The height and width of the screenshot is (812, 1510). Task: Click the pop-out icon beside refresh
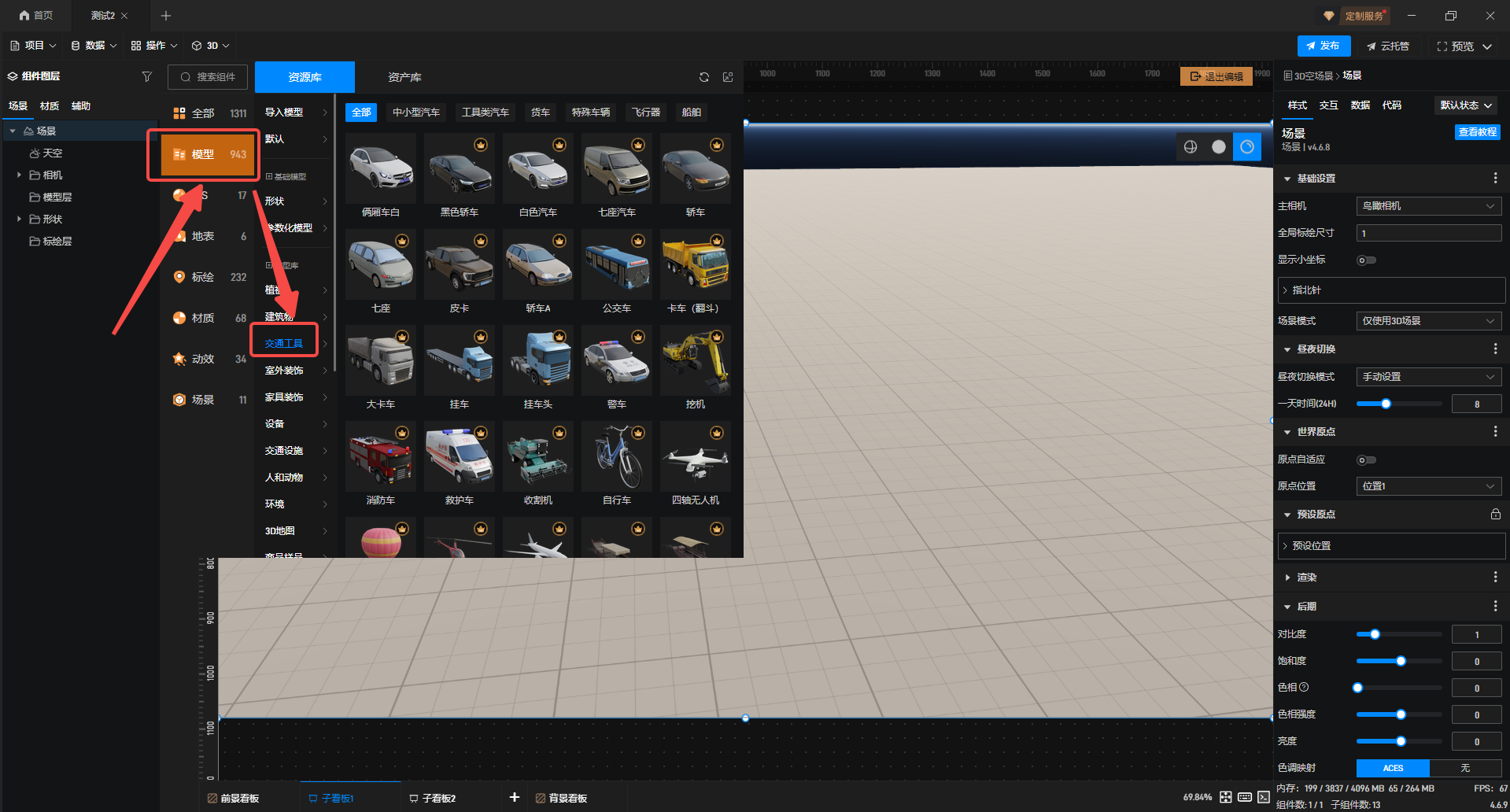pos(728,77)
